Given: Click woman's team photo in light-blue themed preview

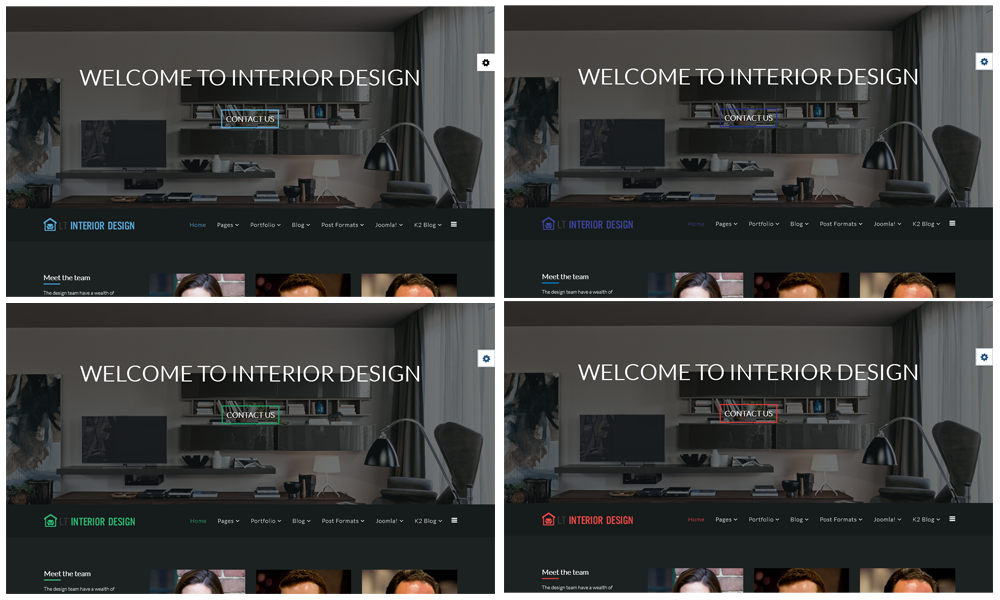Looking at the screenshot, I should click(197, 285).
